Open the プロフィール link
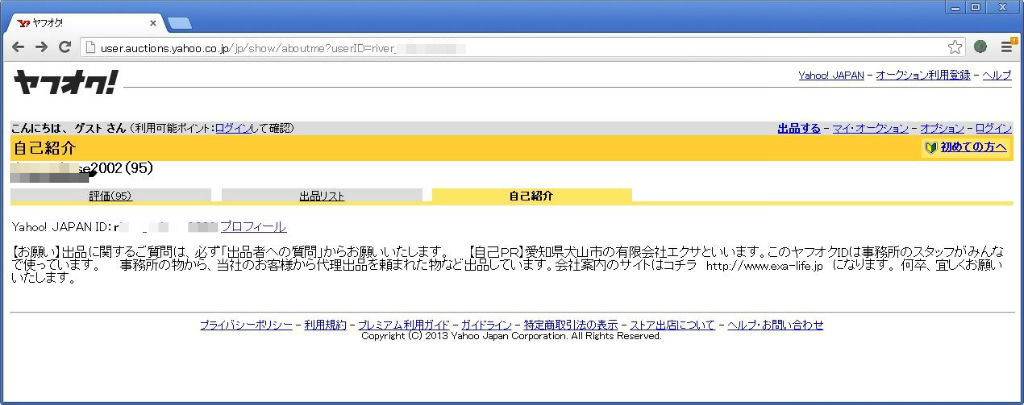 click(253, 227)
